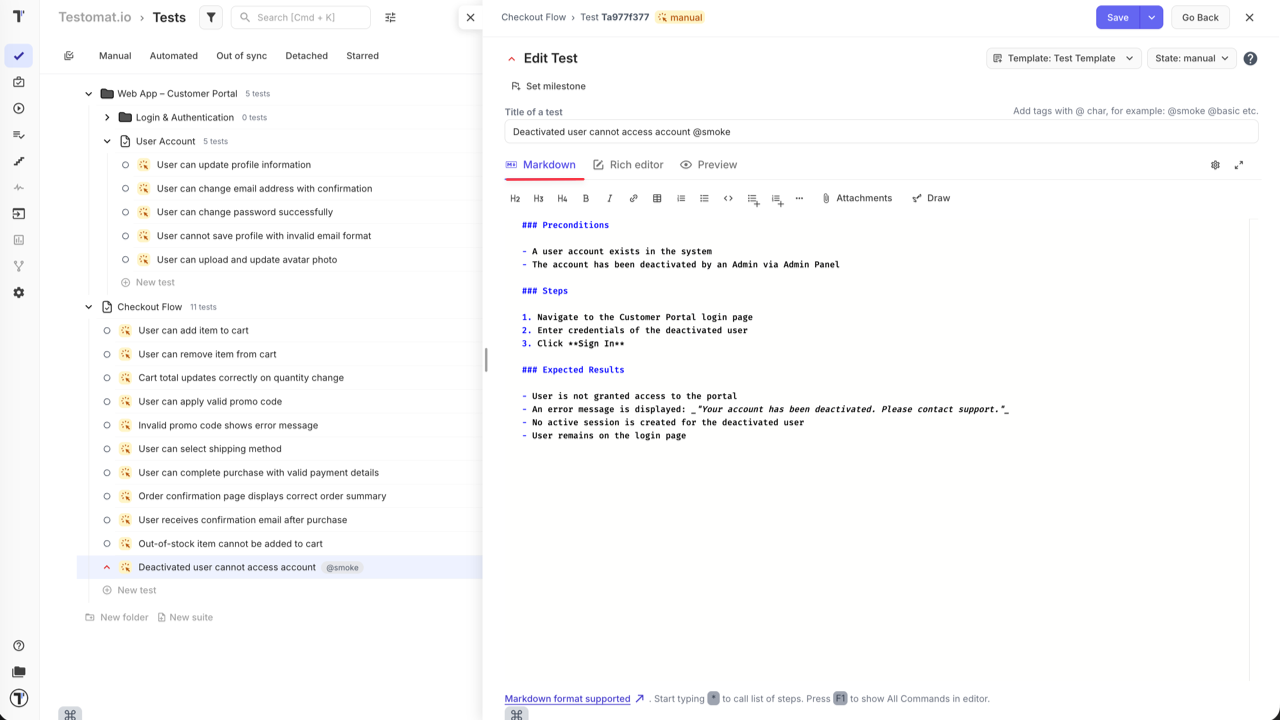Click the more options ellipsis in toolbar
This screenshot has height=720, width=1280.
pyautogui.click(x=799, y=198)
